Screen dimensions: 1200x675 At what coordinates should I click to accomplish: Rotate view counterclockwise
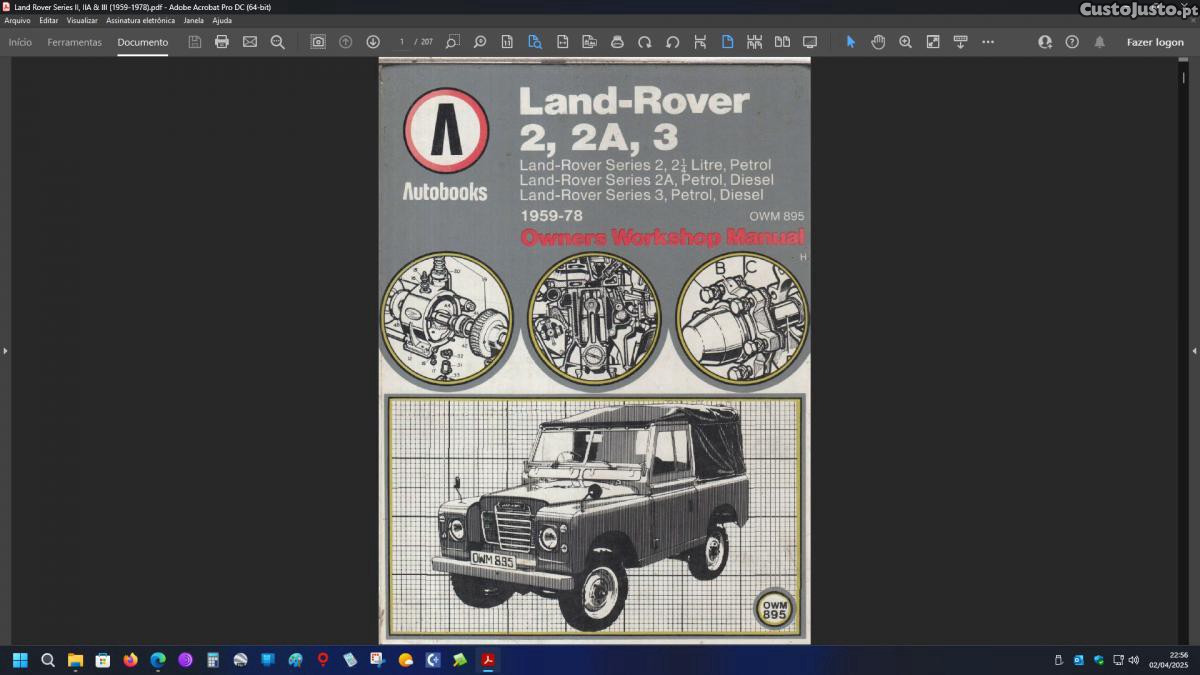tap(672, 42)
